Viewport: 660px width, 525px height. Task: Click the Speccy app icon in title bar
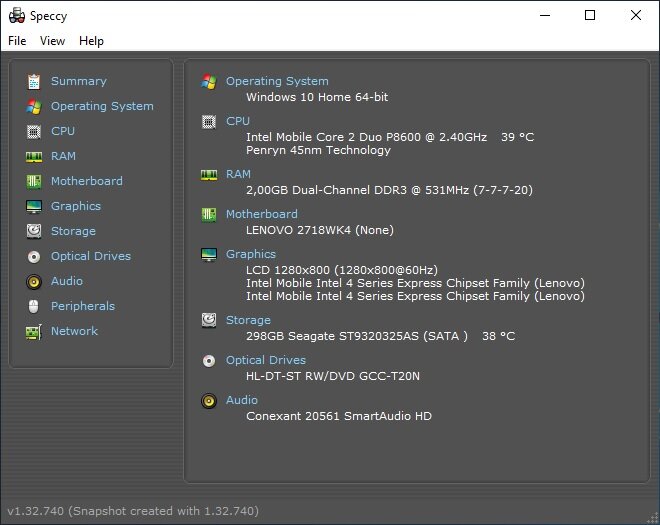click(x=17, y=16)
